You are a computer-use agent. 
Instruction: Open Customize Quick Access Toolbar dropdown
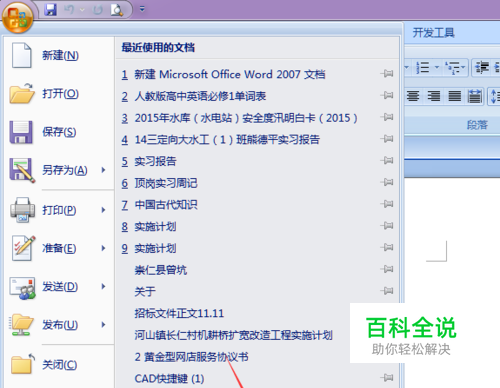click(142, 9)
